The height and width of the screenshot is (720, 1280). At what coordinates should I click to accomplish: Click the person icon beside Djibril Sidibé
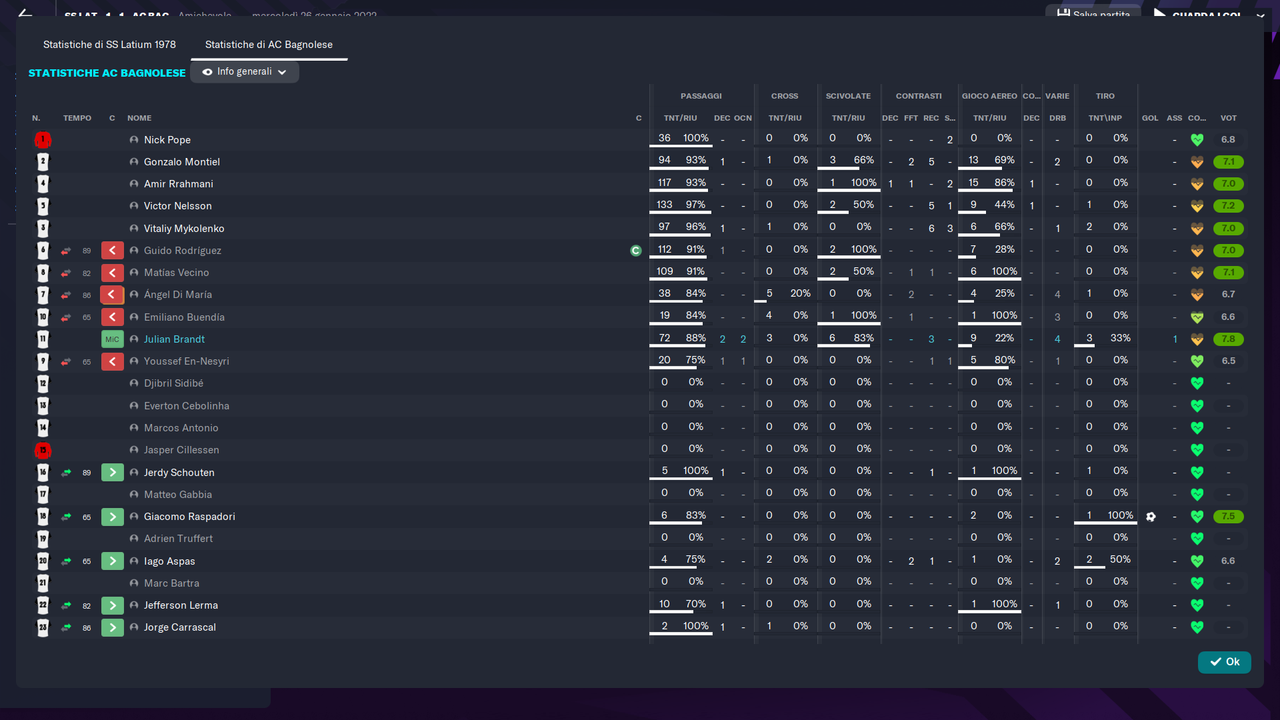click(x=134, y=383)
